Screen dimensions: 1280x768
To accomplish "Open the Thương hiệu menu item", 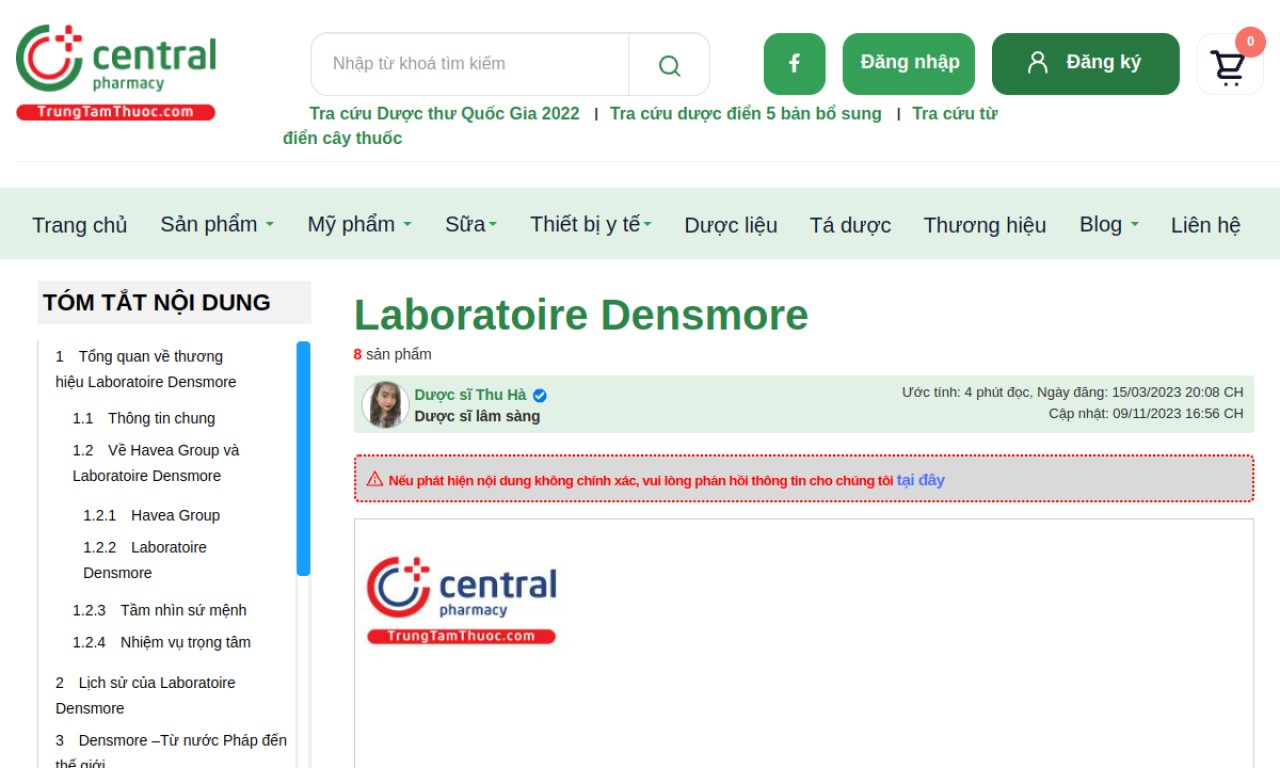I will point(985,225).
